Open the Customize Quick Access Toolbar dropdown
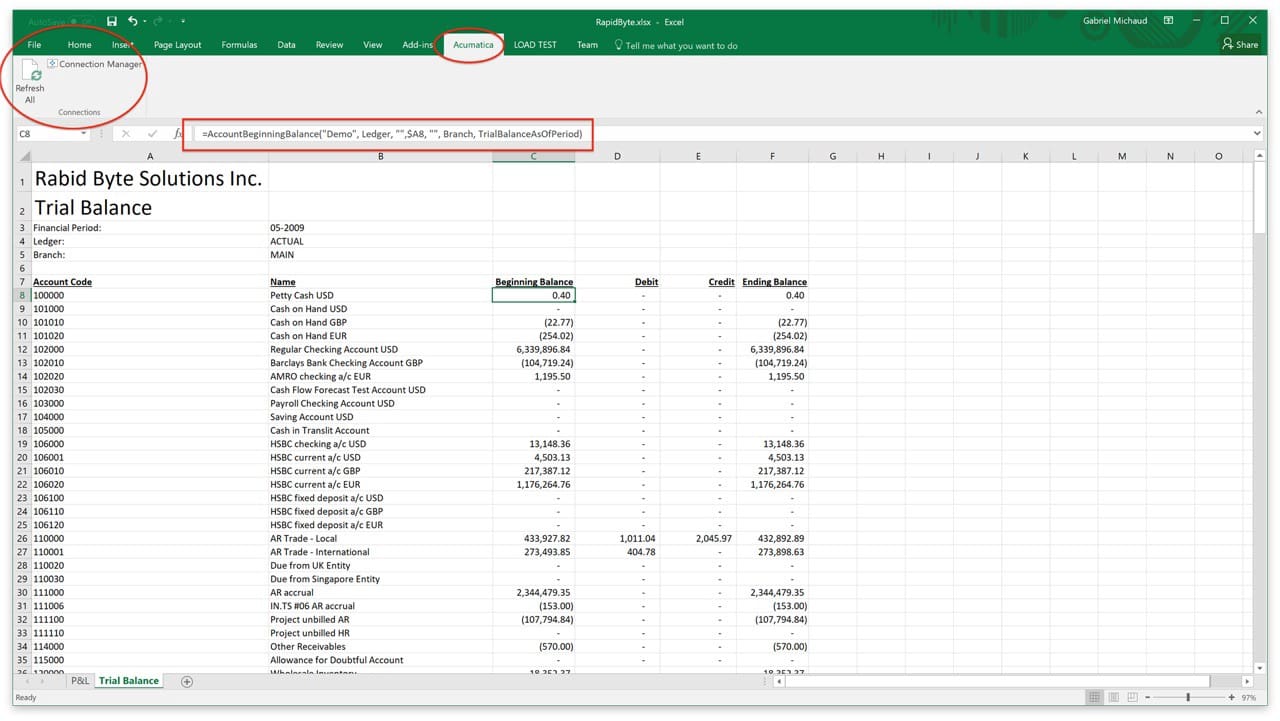Screen dimensions: 1280x721 coord(183,21)
